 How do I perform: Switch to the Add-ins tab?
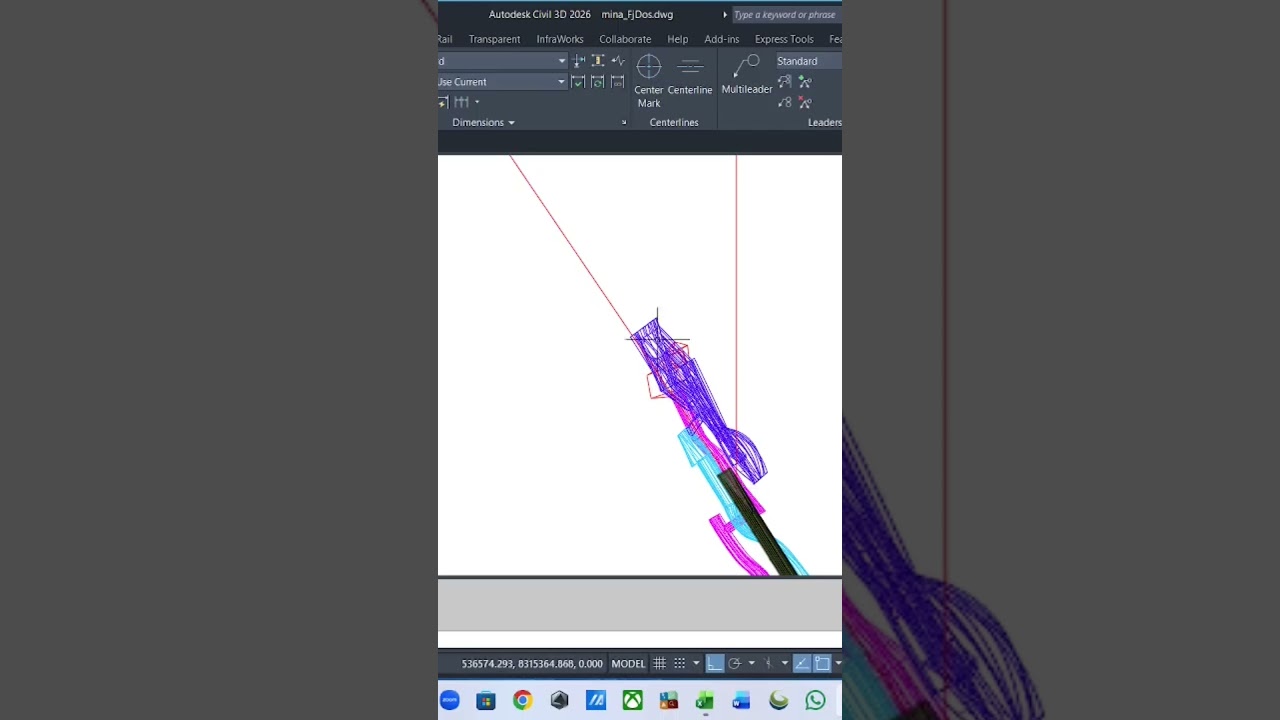point(722,39)
